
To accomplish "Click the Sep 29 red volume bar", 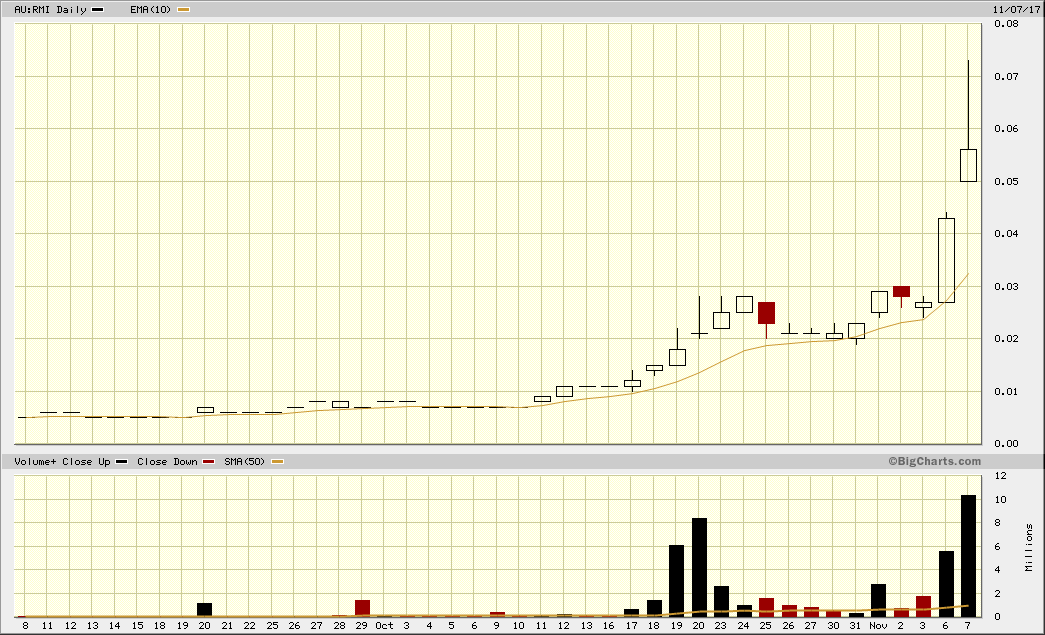I will point(362,608).
